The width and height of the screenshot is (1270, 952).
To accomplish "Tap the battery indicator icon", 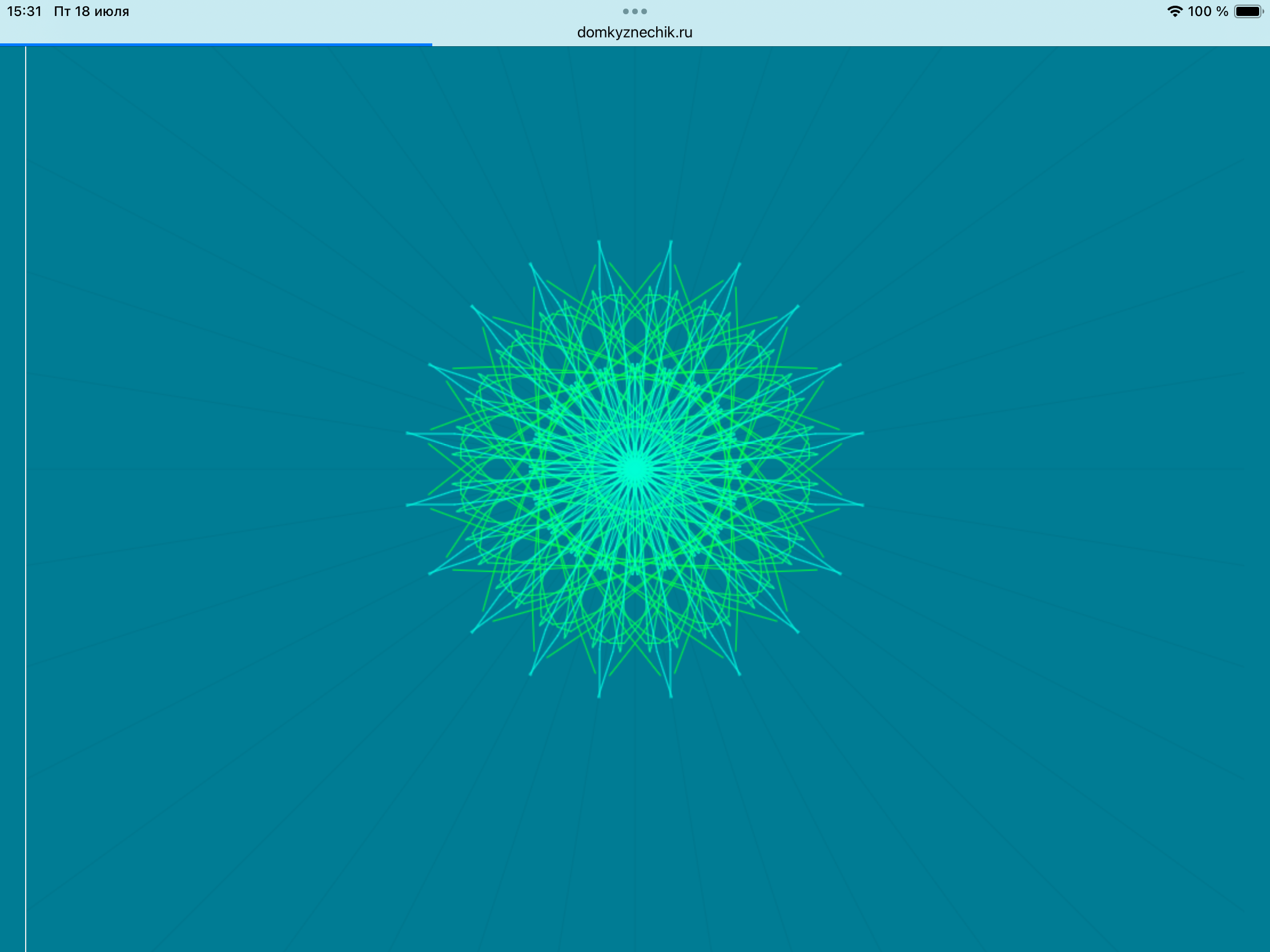I will 1249,11.
